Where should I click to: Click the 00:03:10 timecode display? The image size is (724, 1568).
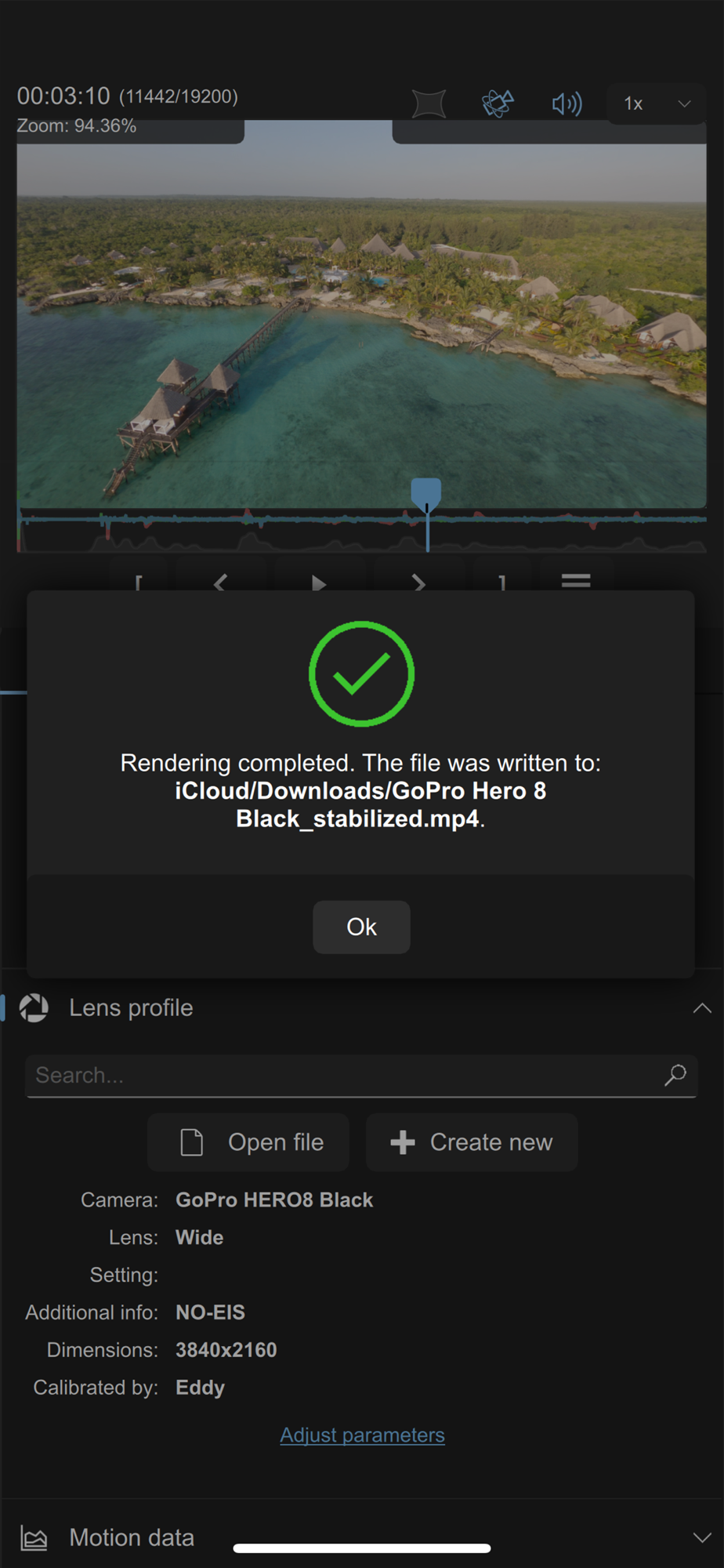click(63, 96)
